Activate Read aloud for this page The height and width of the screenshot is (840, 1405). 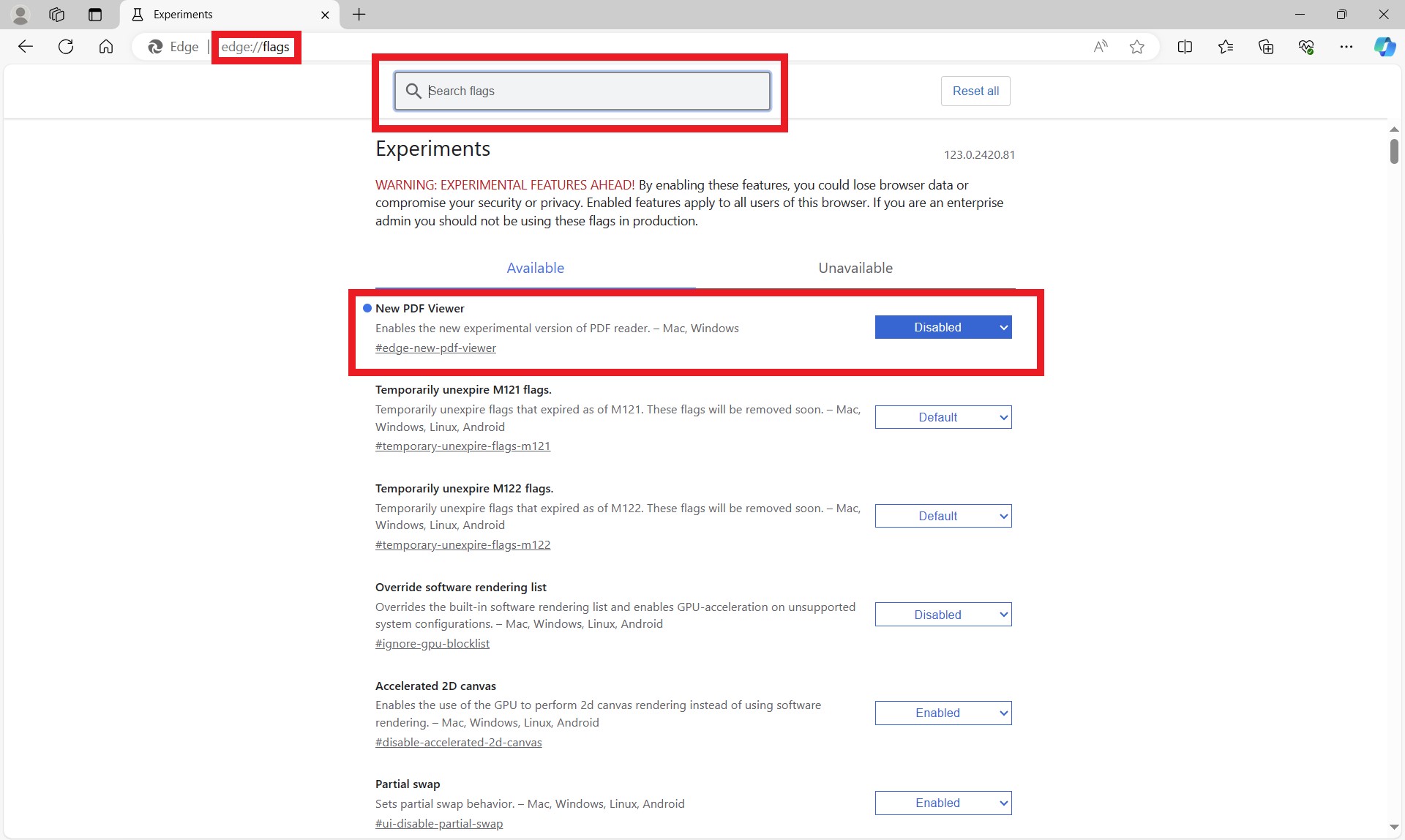tap(1100, 46)
